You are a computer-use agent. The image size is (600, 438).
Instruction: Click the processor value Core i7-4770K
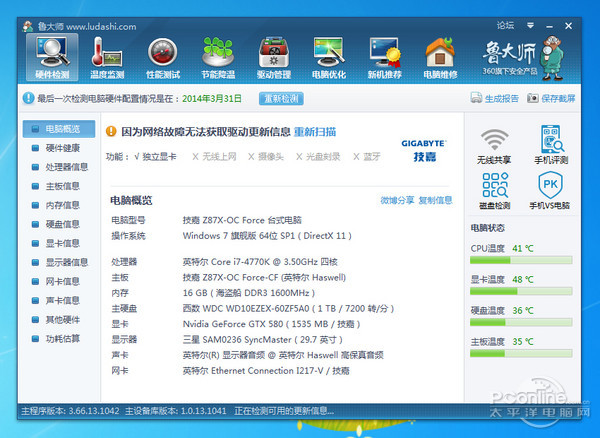coord(260,262)
